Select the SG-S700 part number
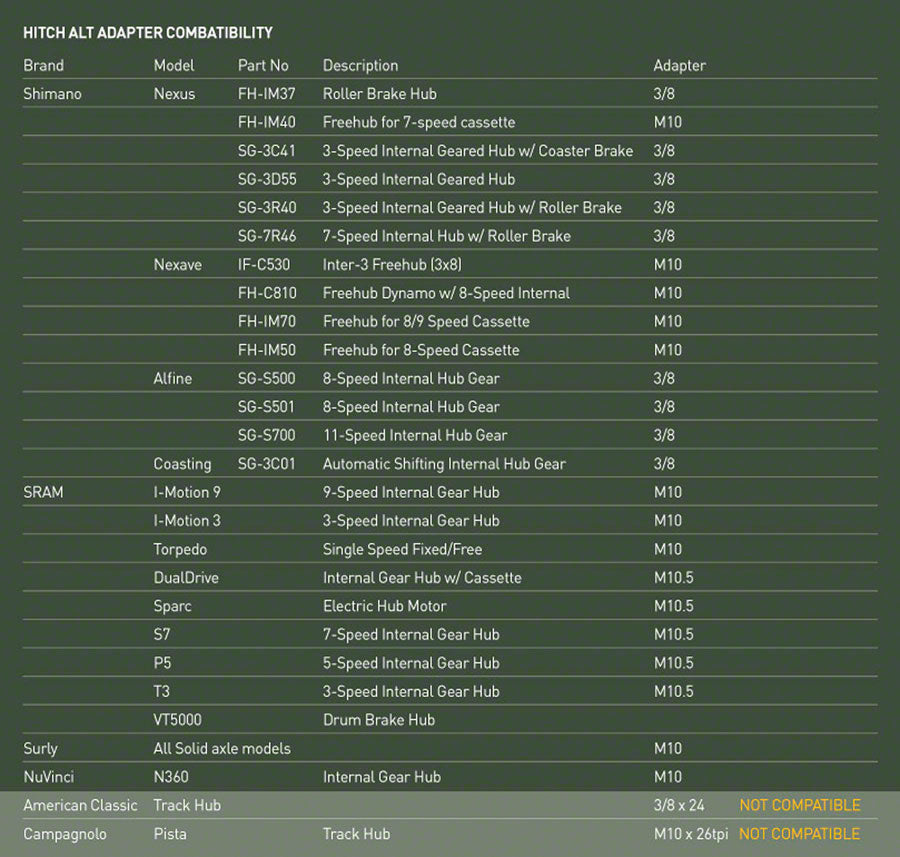The height and width of the screenshot is (857, 900). pyautogui.click(x=266, y=435)
